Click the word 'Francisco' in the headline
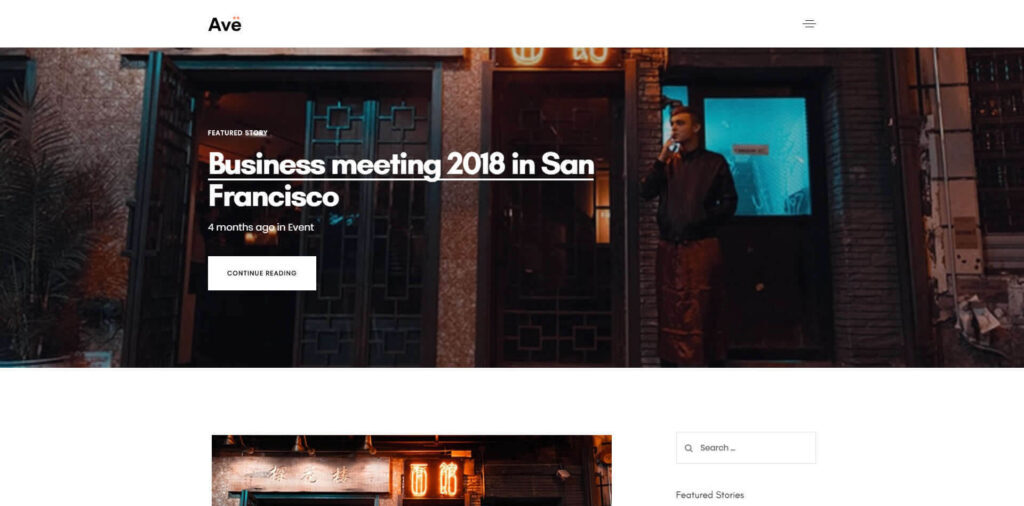Image resolution: width=1024 pixels, height=506 pixels. [274, 197]
